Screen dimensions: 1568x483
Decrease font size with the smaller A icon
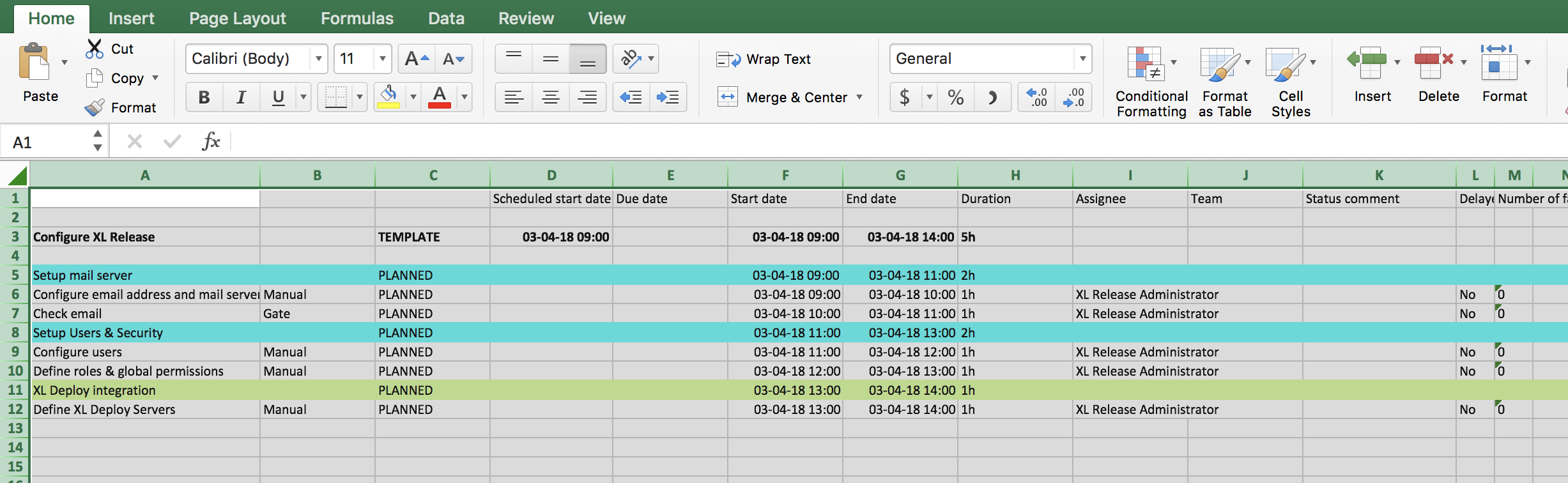pos(454,59)
